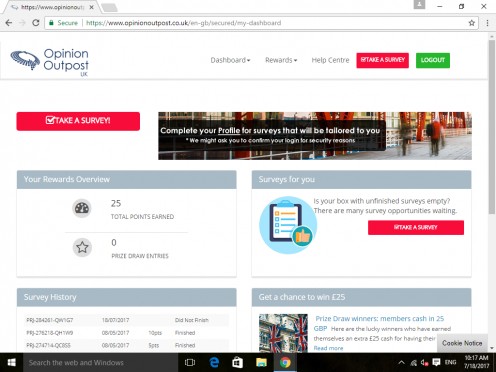Reload the page using the refresh icon
Viewport: 496px width, 372px height.
point(36,23)
